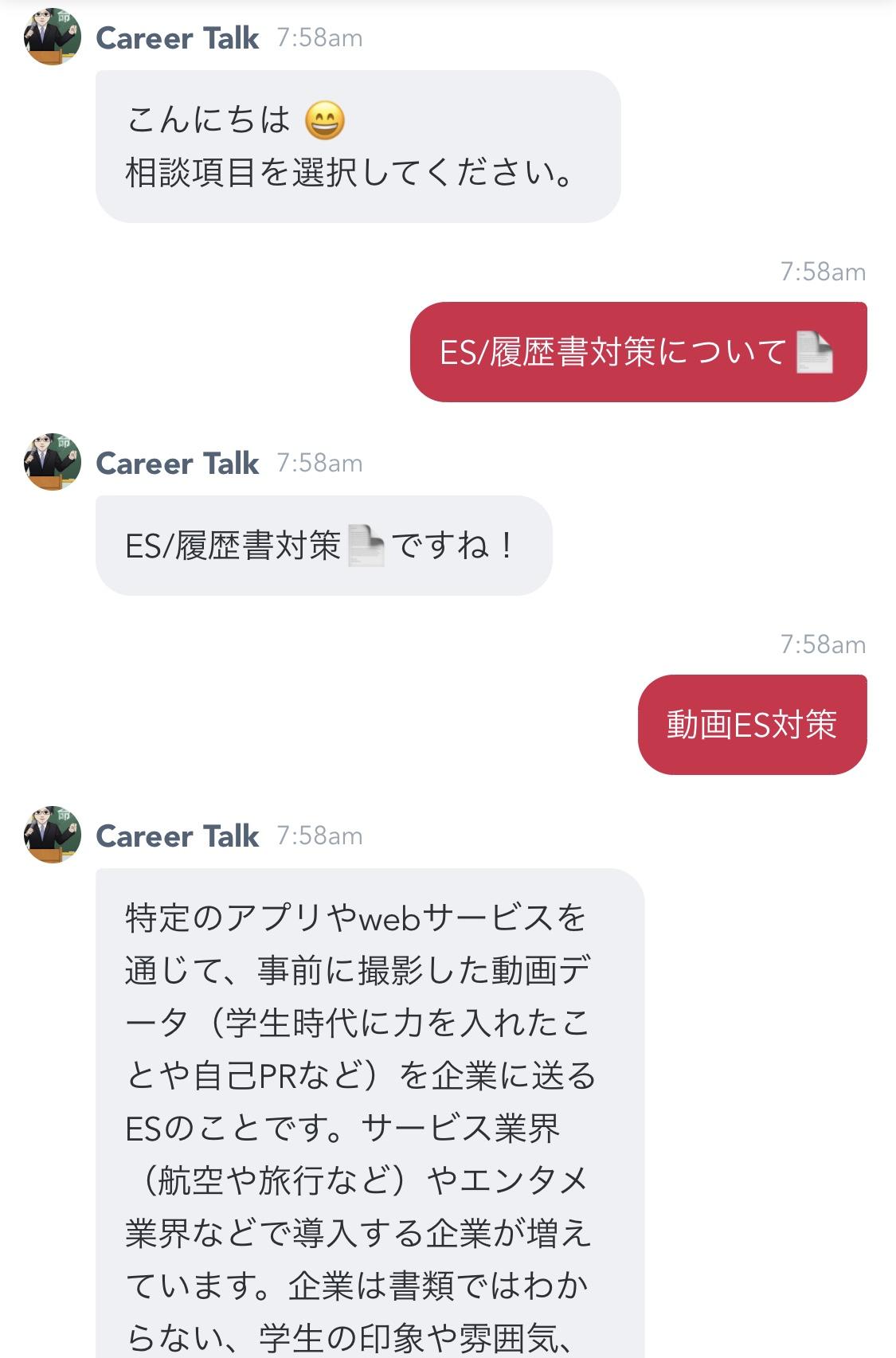Click the smiling emoji in the greeting

coord(325,120)
